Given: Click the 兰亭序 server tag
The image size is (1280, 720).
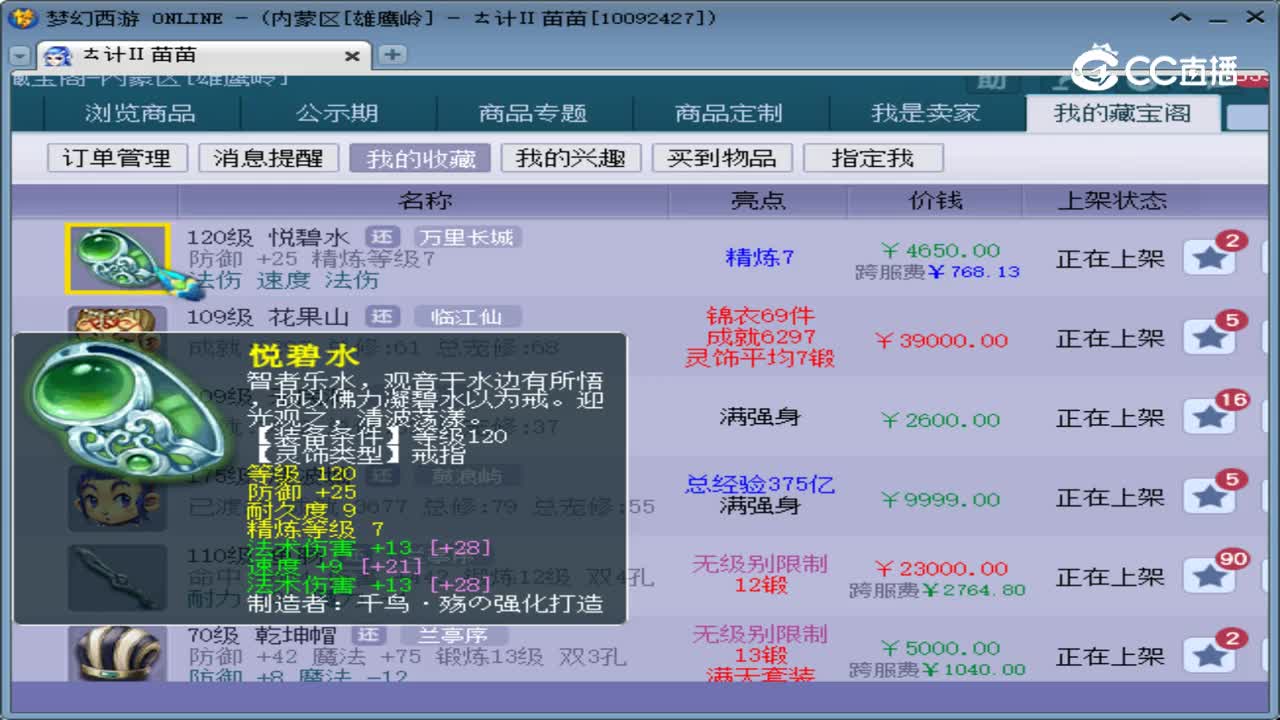Looking at the screenshot, I should click(x=454, y=635).
